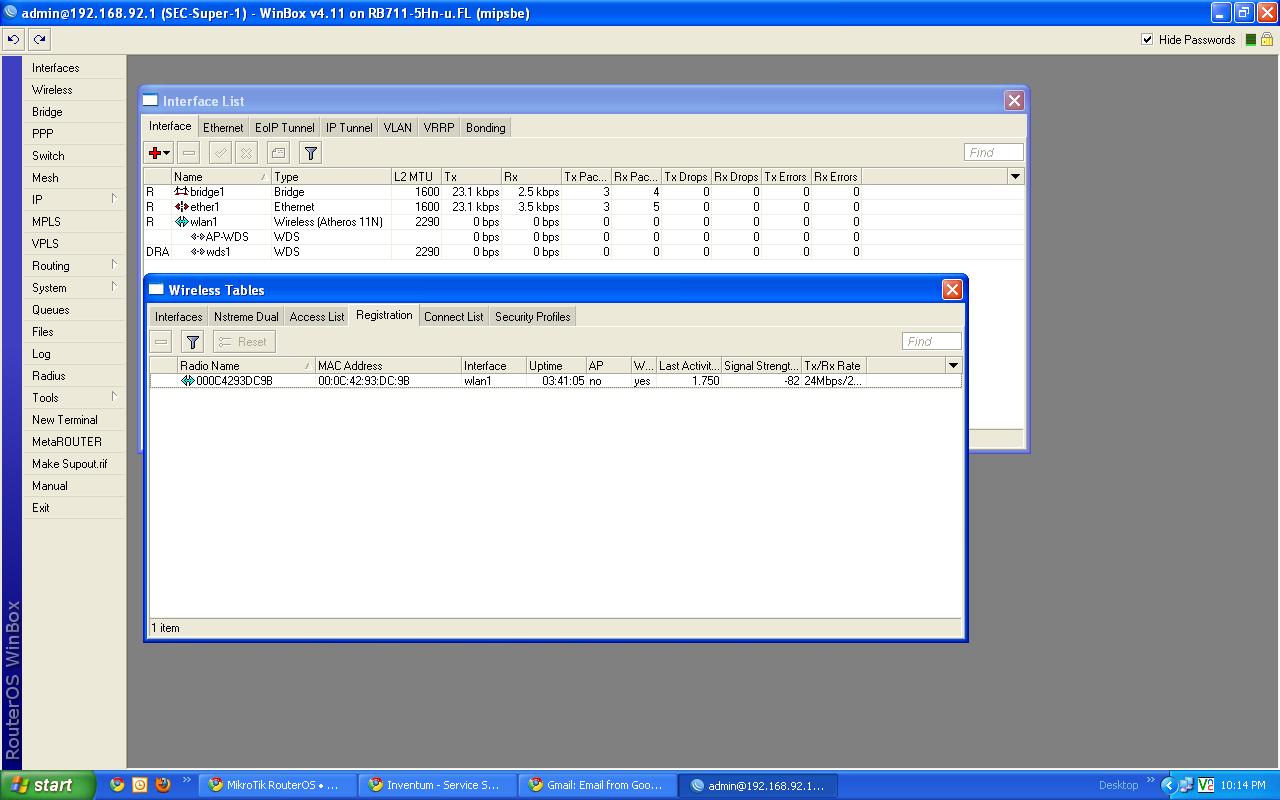This screenshot has width=1280, height=800.
Task: Select the wds1 interface icon
Action: tap(197, 252)
